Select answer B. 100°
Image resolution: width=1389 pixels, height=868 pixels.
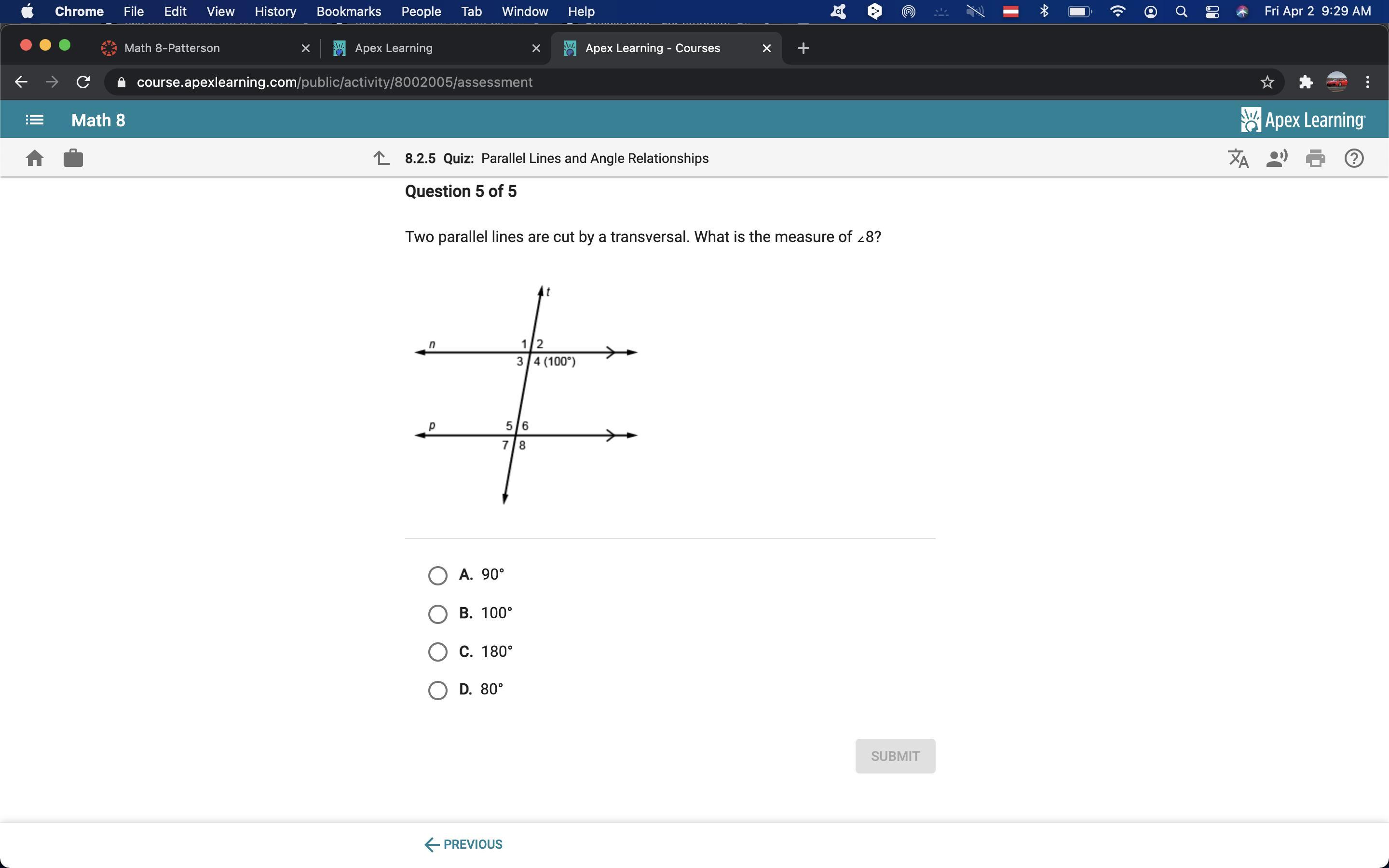438,614
